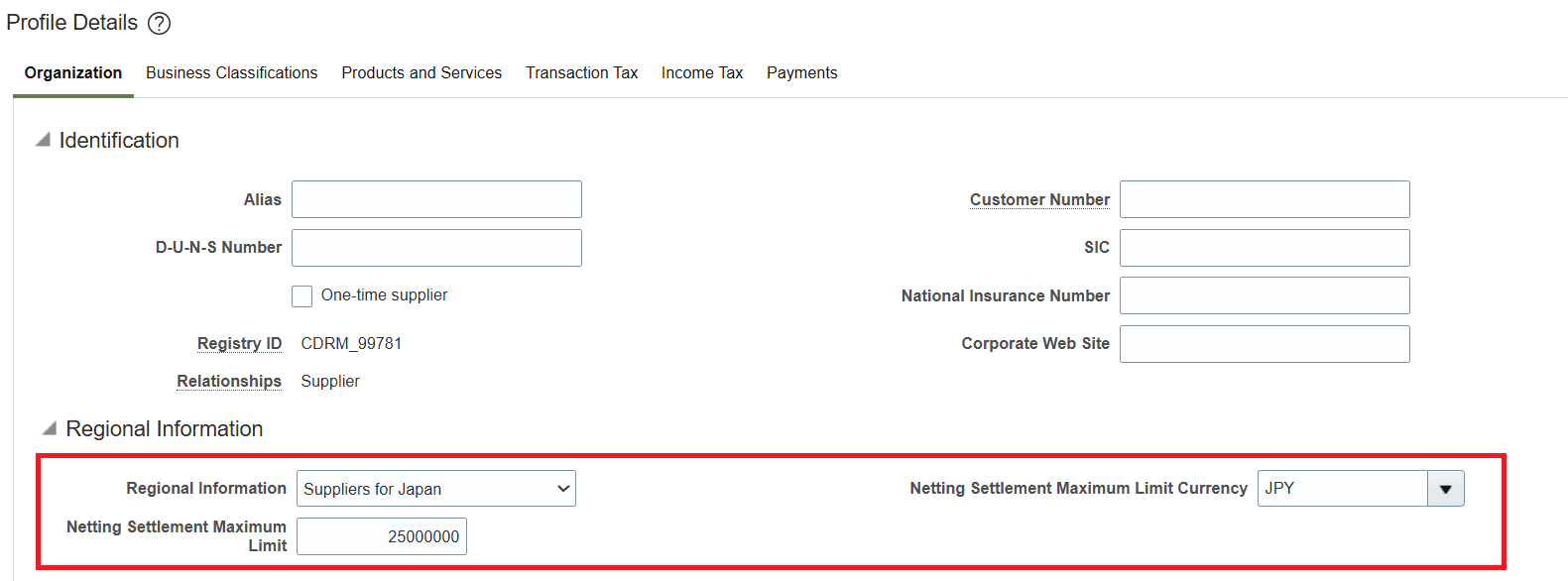Expand the Netting Settlement Currency dropdown arrow
The height and width of the screenshot is (581, 1568).
click(x=1445, y=489)
